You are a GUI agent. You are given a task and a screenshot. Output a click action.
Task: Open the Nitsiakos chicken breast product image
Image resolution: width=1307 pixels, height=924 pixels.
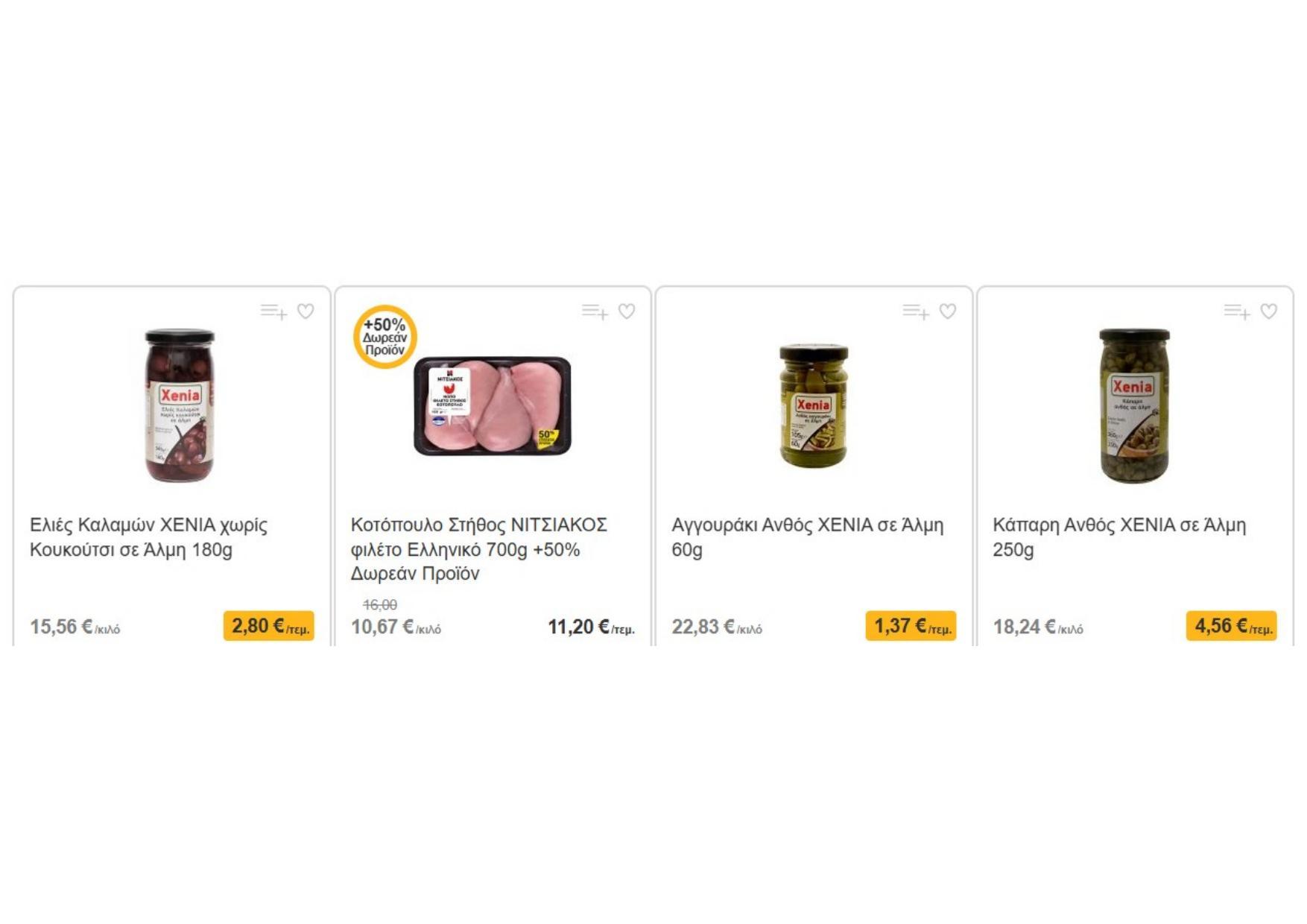[493, 405]
